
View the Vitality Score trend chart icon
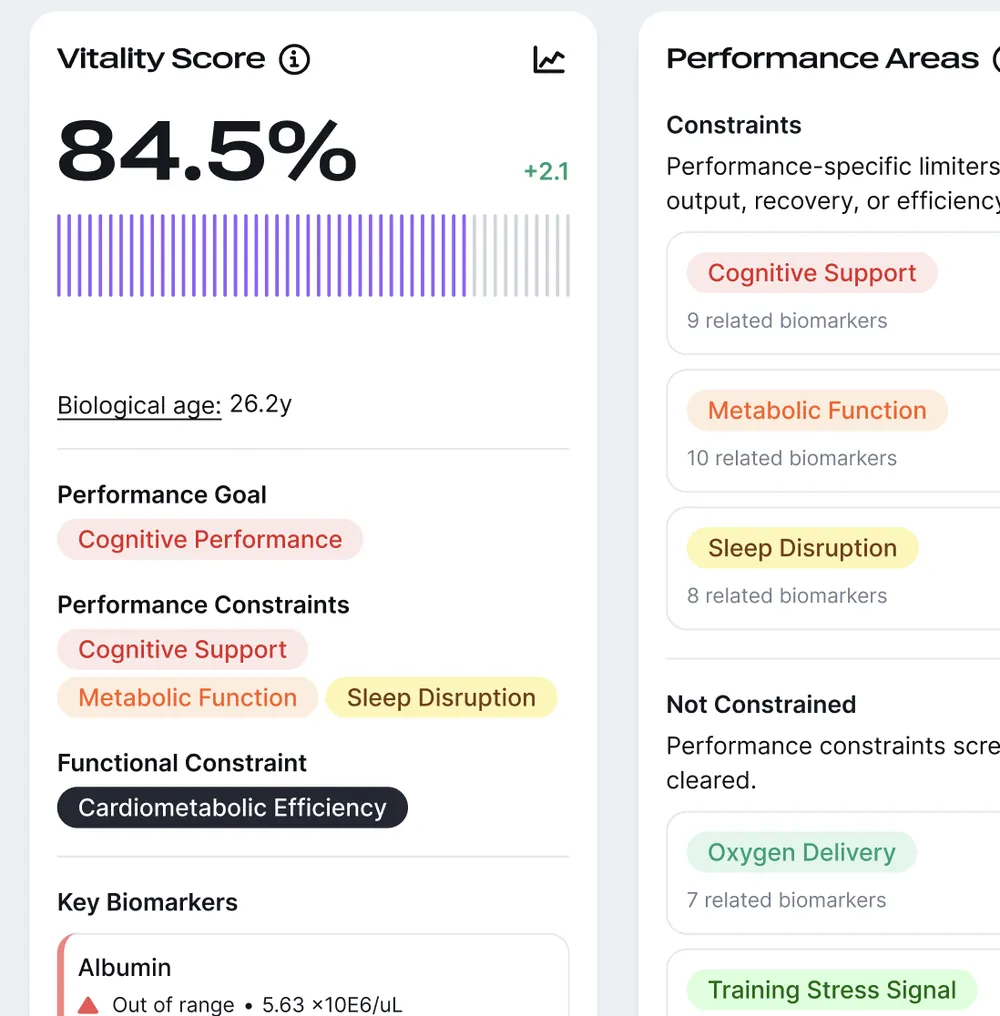[549, 60]
